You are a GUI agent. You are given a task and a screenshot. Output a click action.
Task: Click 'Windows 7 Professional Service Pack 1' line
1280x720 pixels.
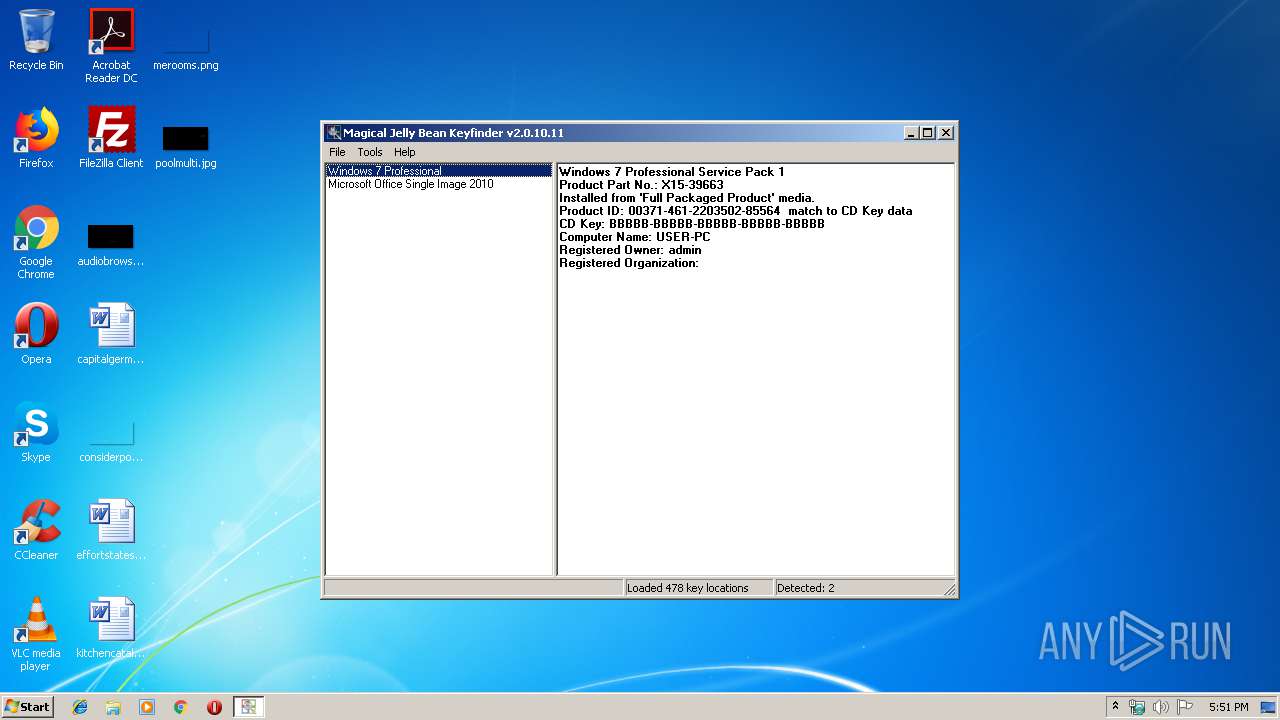tap(672, 172)
